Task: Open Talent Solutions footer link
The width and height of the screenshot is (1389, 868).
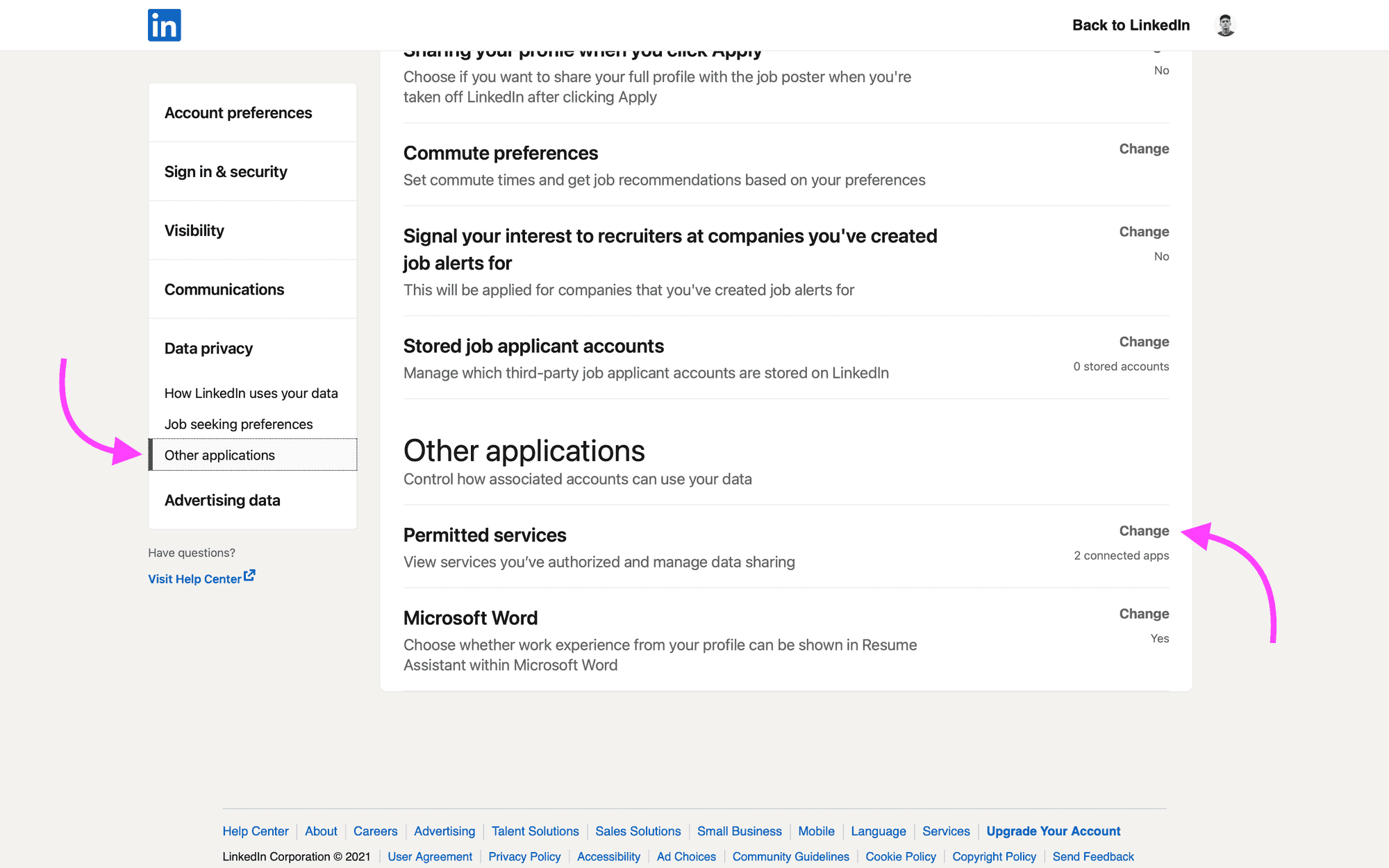Action: [x=535, y=831]
